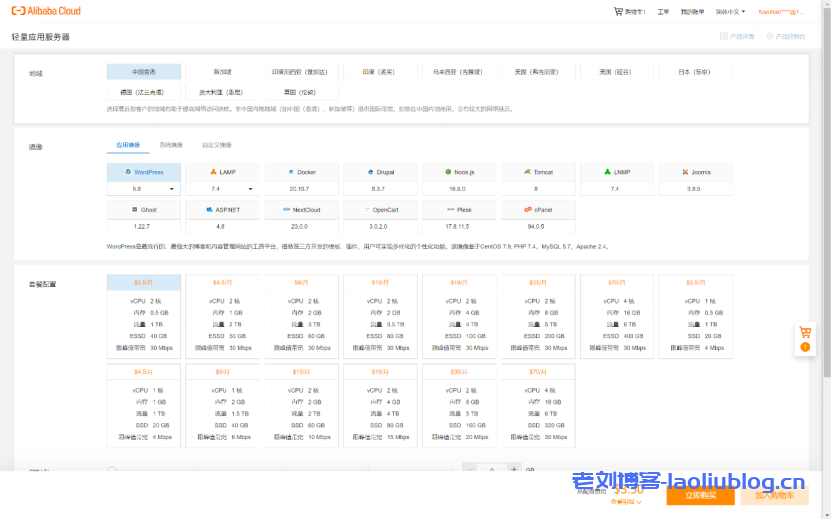The image size is (831, 519).
Task: Choose the 印度尼西亚 (雅加达) region
Action: [301, 72]
